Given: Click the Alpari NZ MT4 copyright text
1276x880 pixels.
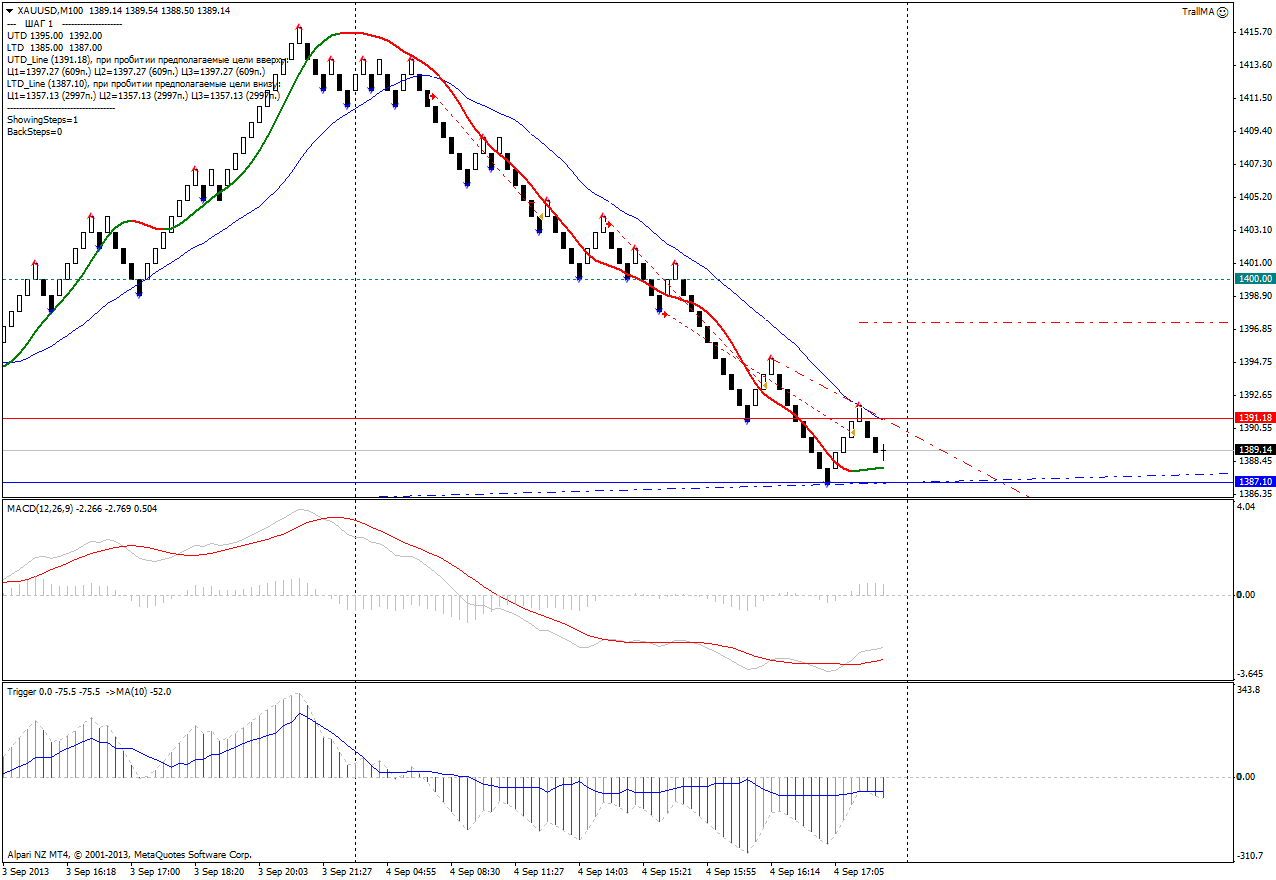Looking at the screenshot, I should coord(129,855).
